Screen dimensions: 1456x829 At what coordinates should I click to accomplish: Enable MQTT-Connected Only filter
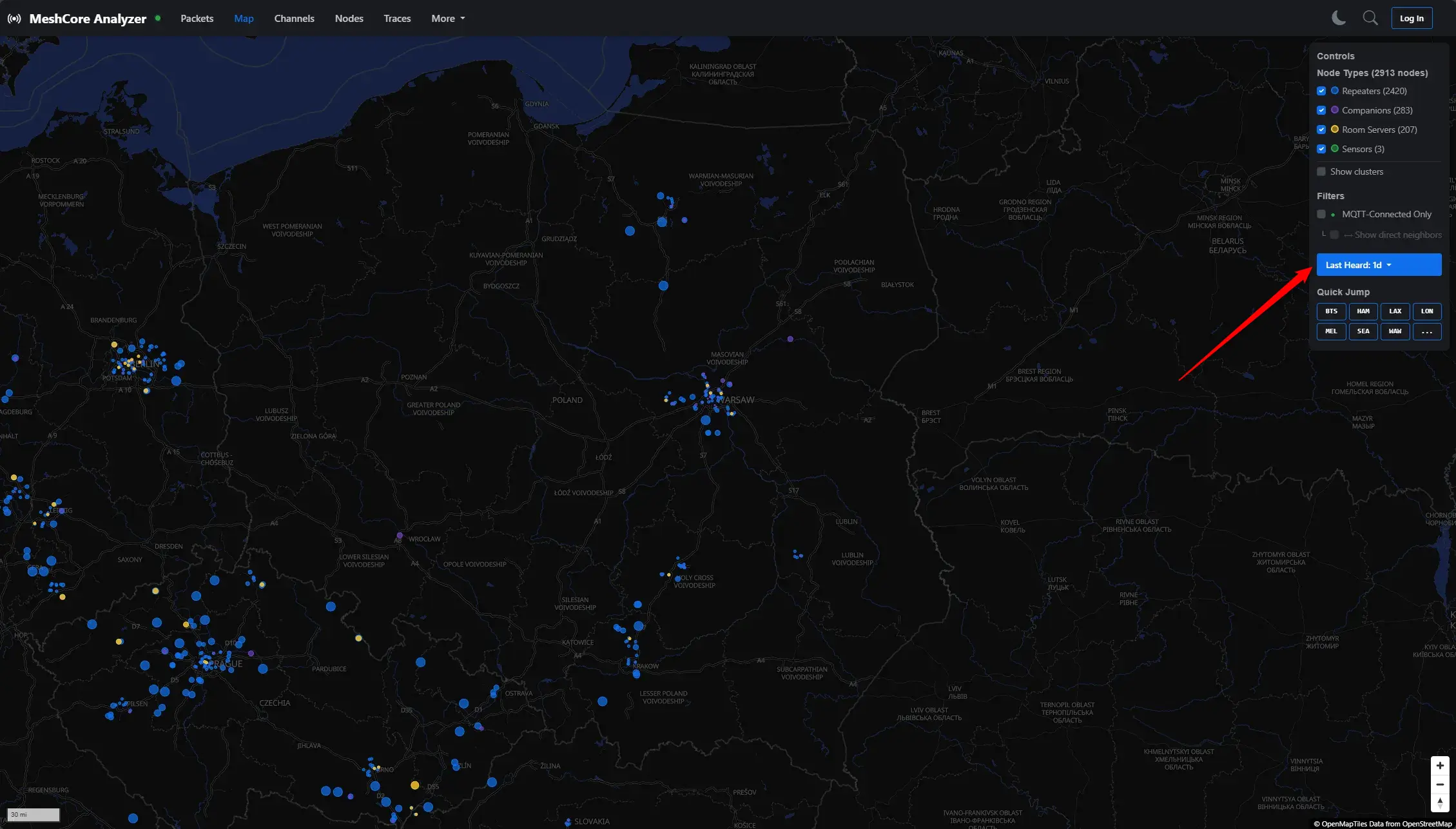click(1321, 214)
